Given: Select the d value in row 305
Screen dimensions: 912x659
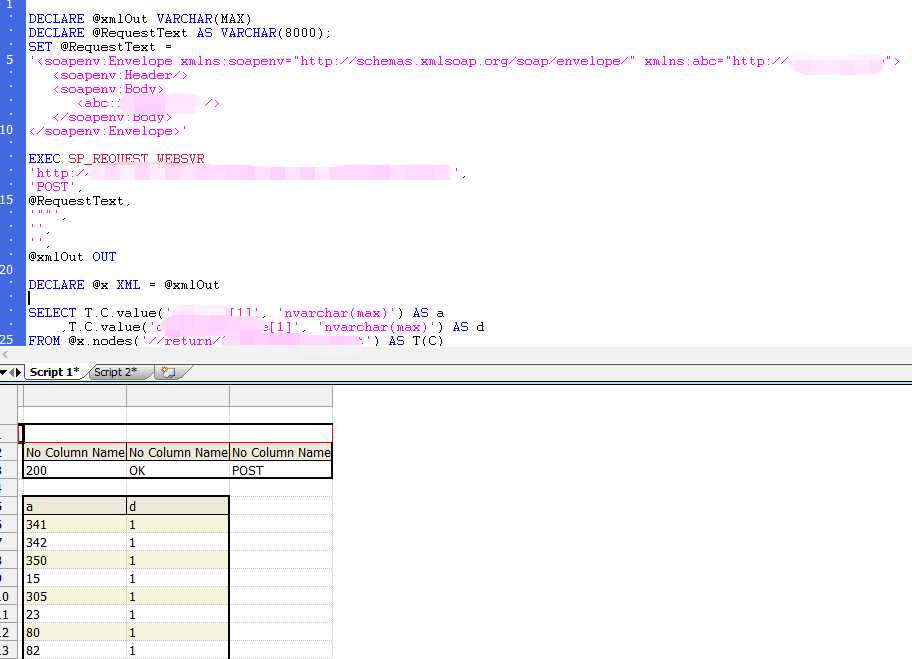Looking at the screenshot, I should tap(177, 596).
